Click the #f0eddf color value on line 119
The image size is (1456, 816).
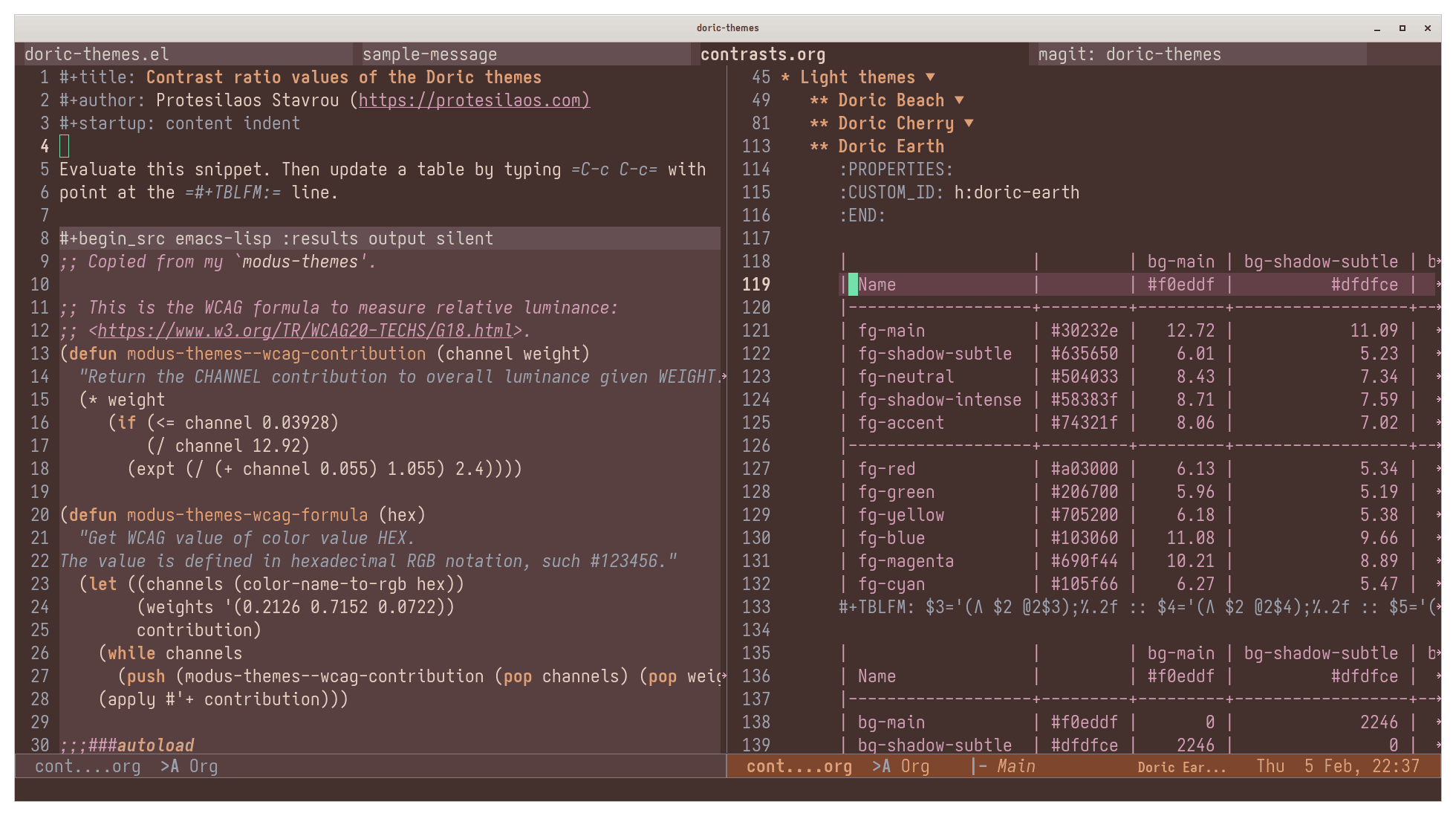click(x=1180, y=285)
